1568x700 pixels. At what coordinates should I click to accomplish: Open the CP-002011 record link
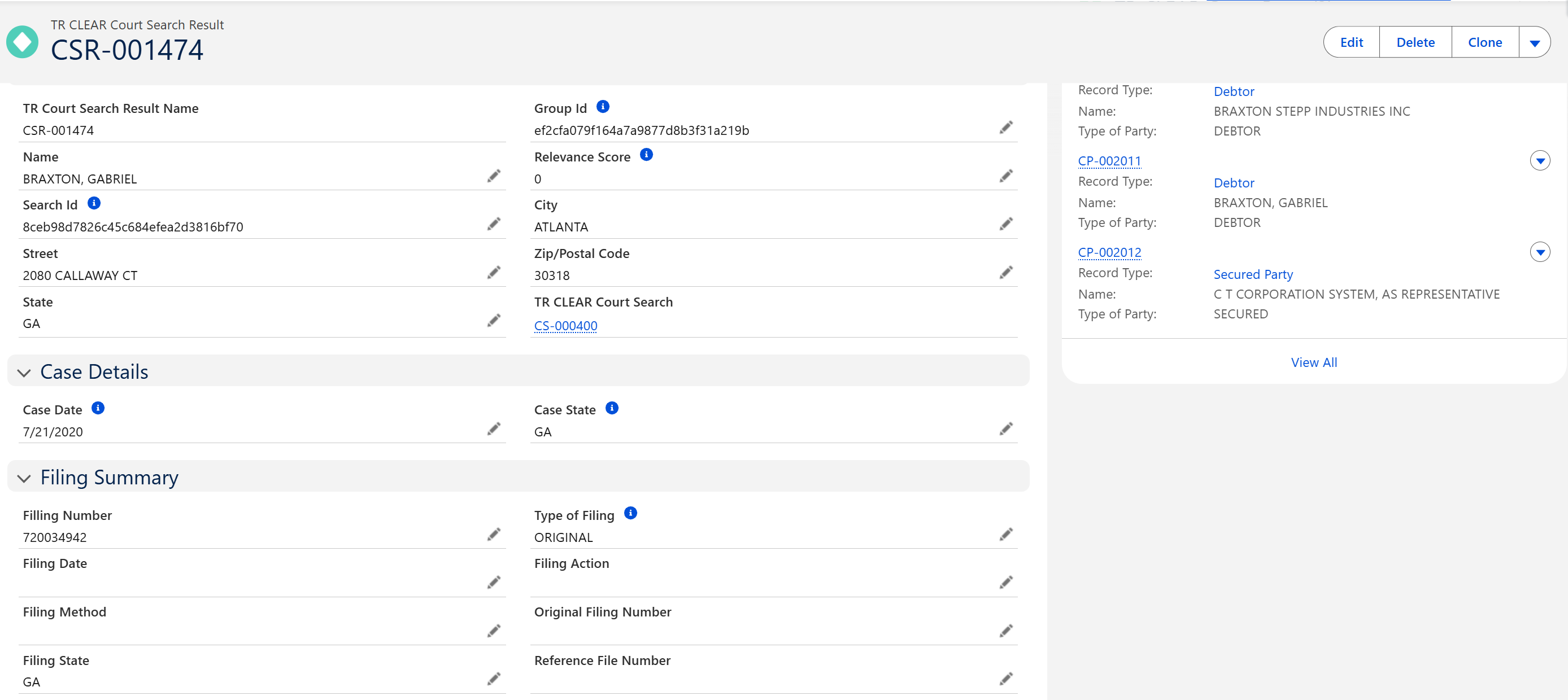coord(1109,160)
